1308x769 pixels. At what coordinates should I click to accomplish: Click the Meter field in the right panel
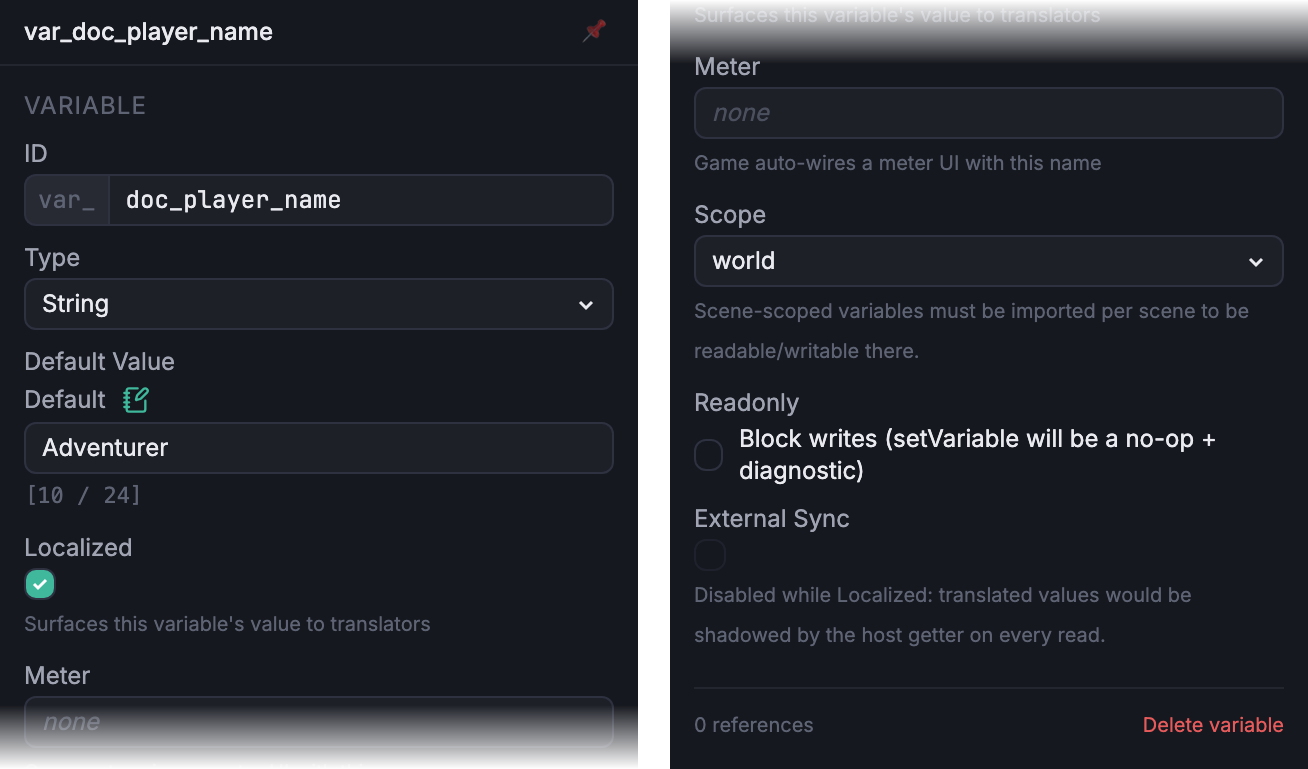coord(989,113)
